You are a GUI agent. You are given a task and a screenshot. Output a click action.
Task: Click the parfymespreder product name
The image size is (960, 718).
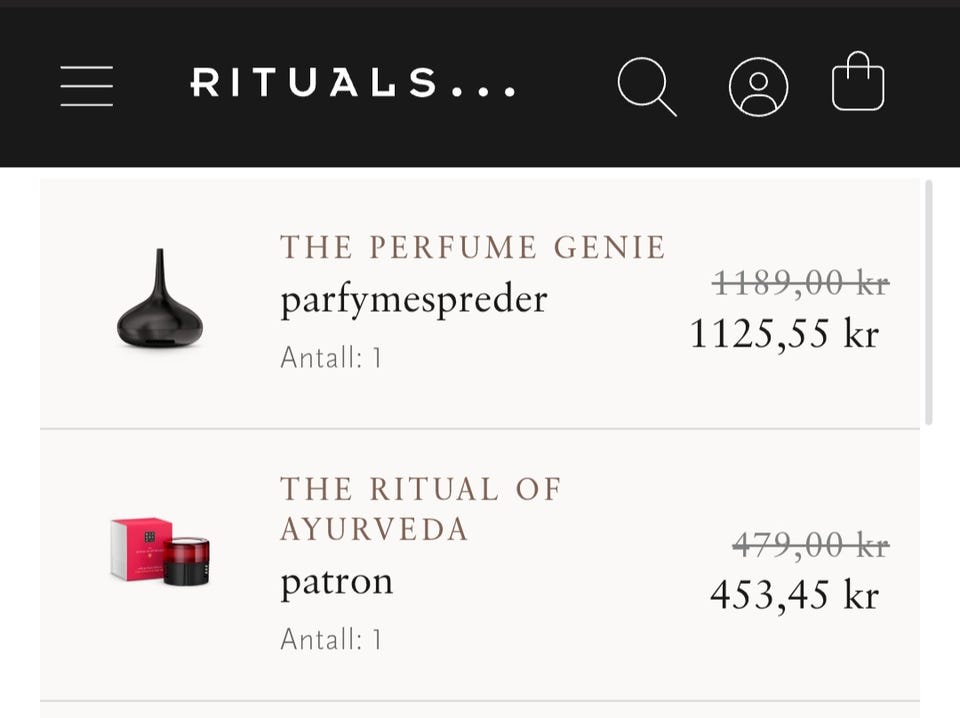[414, 299]
